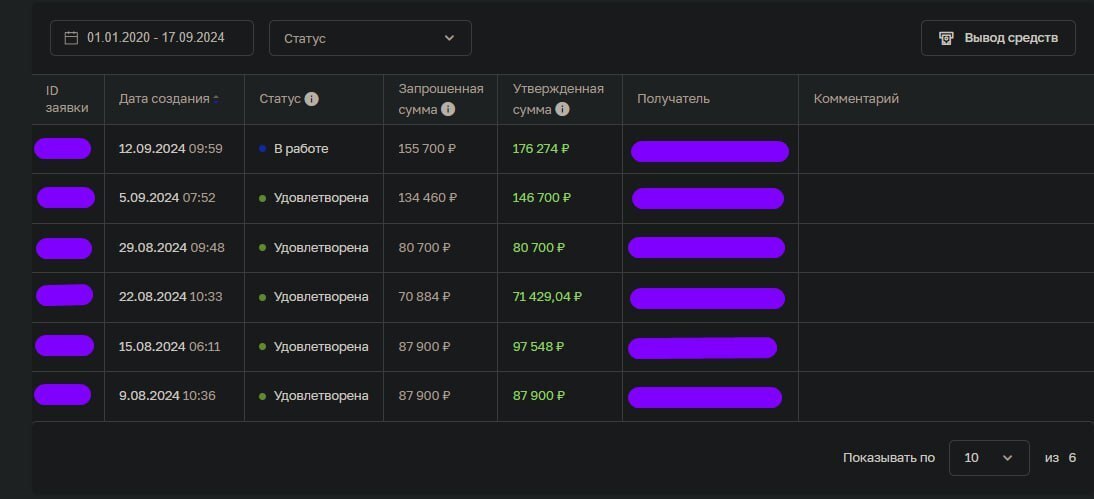
Task: Select the row dated 29.08.2024 09:48
Action: click(x=562, y=248)
